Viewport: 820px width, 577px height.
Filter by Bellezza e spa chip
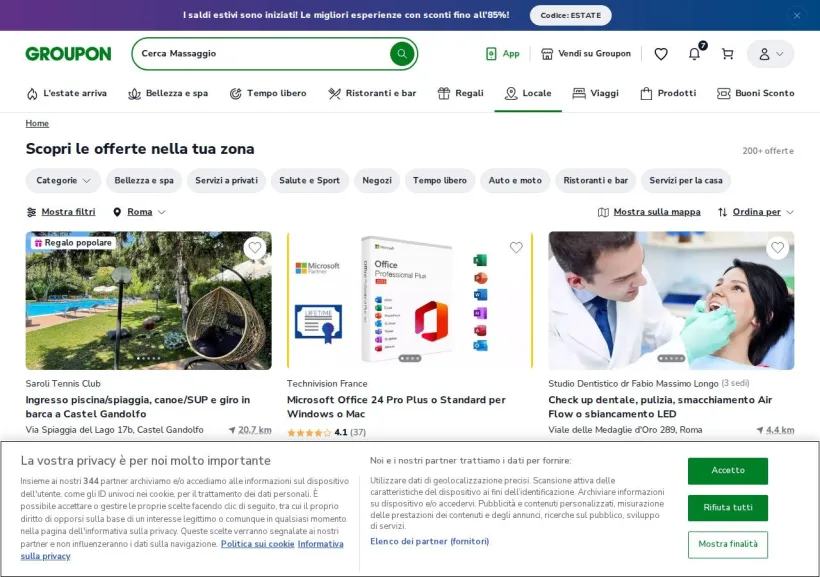(144, 180)
